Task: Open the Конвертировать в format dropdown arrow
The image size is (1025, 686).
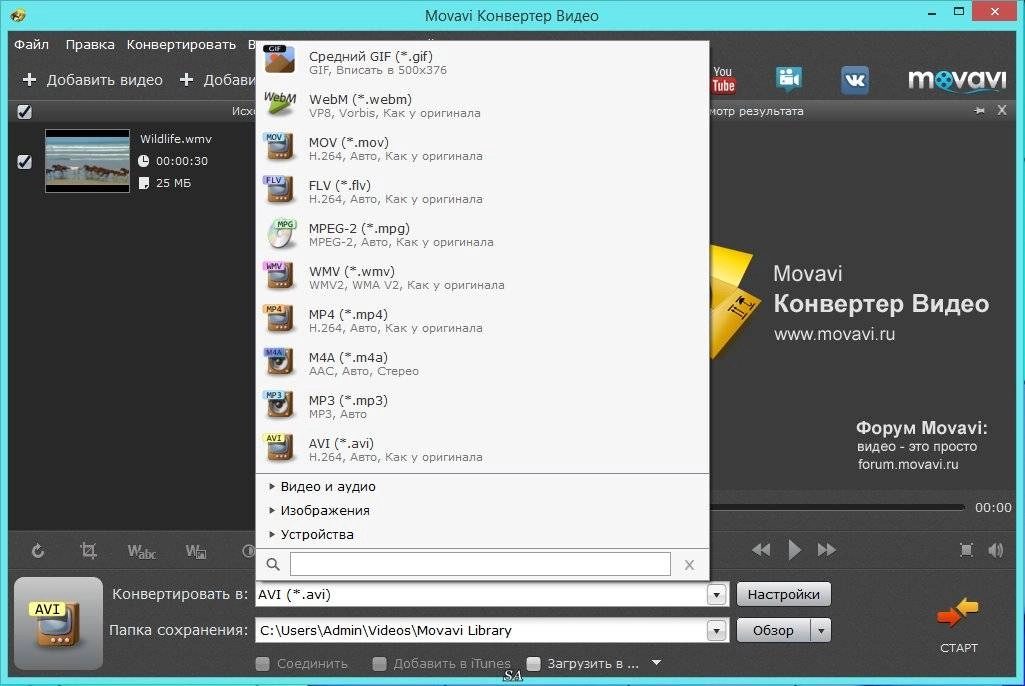Action: pos(716,594)
